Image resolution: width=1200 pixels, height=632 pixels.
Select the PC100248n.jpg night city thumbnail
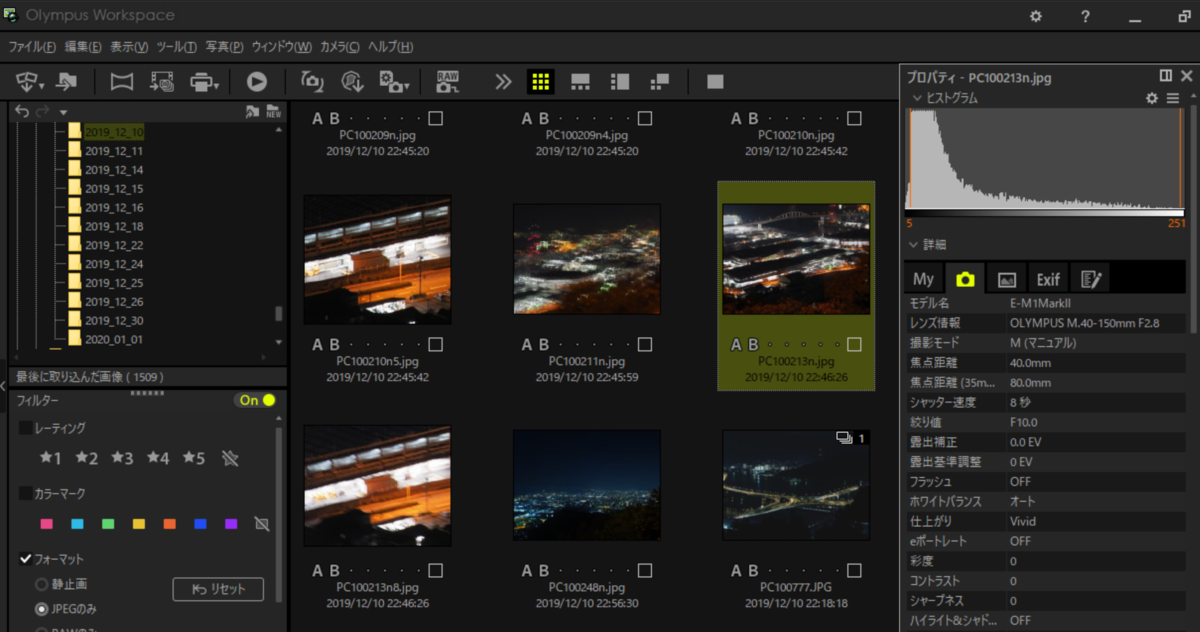pyautogui.click(x=587, y=485)
